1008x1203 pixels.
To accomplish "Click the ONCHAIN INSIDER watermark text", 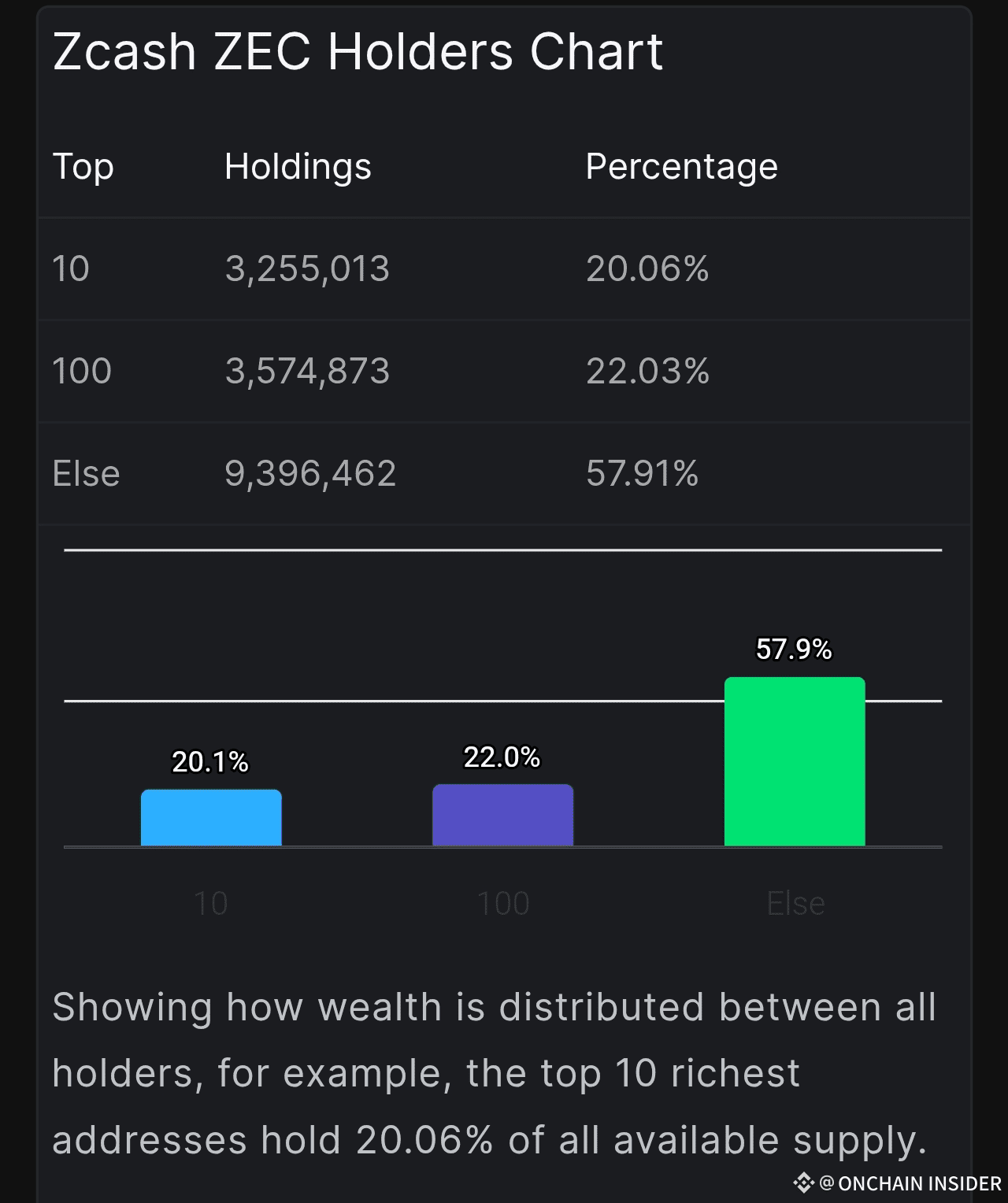I will 919,1183.
